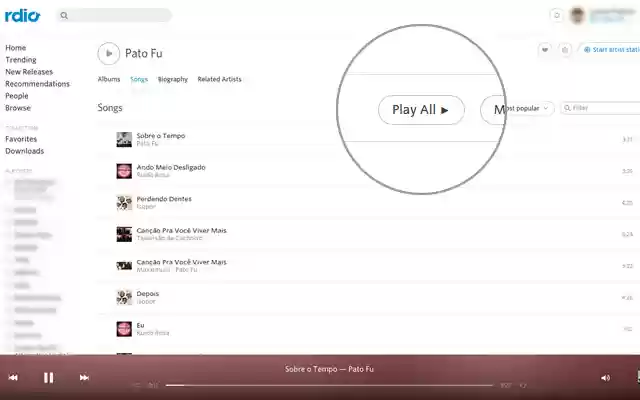Open the notifications icon beside the avatar
Image resolution: width=640 pixels, height=400 pixels.
(556, 16)
